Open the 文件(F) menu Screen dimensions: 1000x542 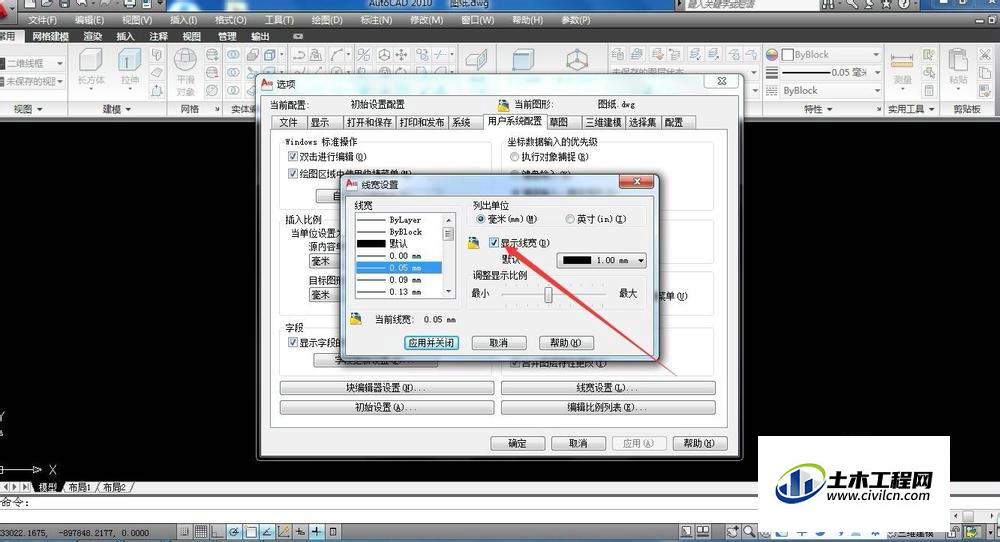[x=42, y=20]
